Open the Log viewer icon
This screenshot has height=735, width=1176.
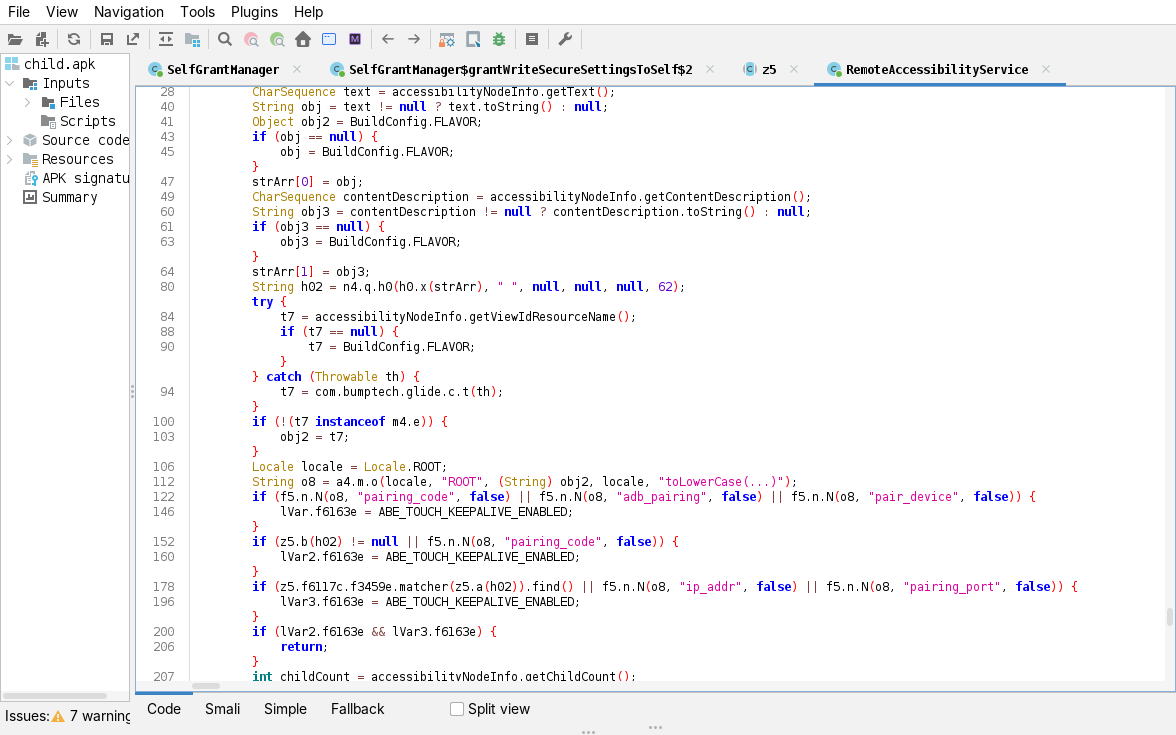(532, 39)
